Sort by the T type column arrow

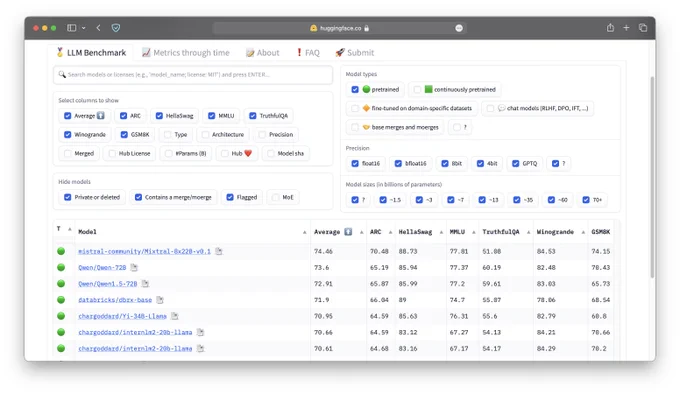point(69,229)
